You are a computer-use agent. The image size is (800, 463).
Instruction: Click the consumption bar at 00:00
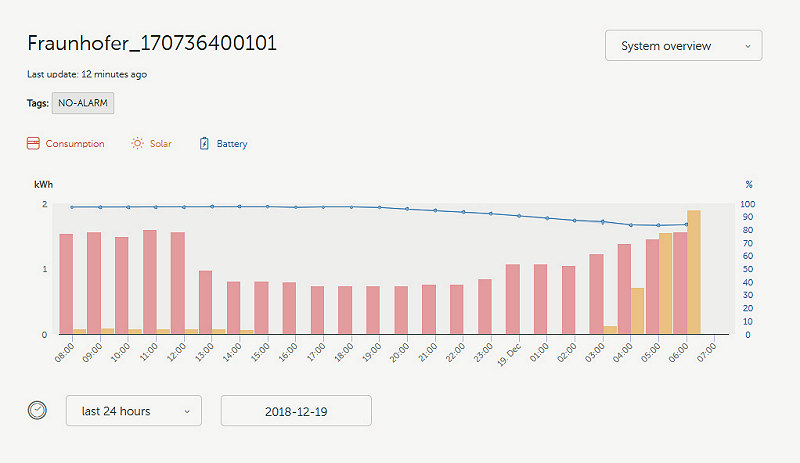[513, 299]
